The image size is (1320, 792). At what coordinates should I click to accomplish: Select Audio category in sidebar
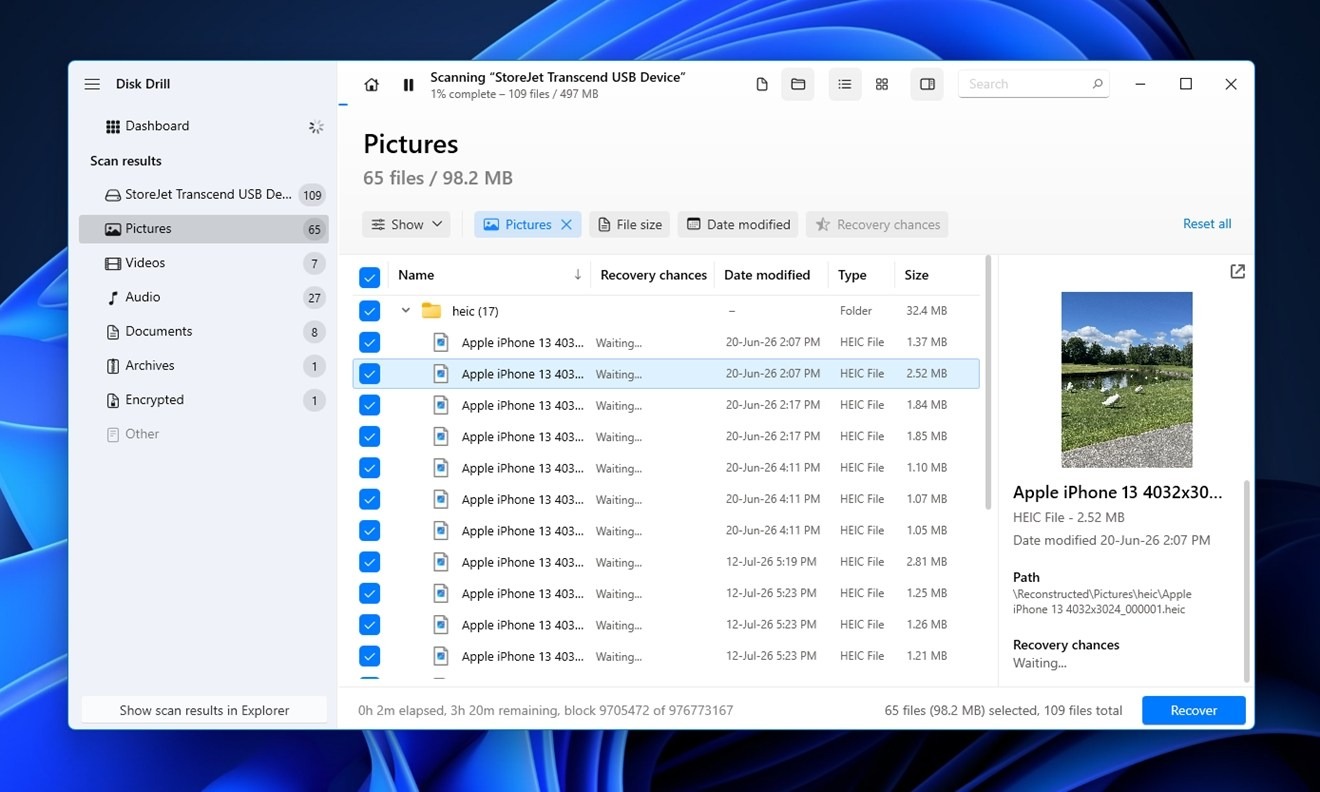[x=204, y=297]
